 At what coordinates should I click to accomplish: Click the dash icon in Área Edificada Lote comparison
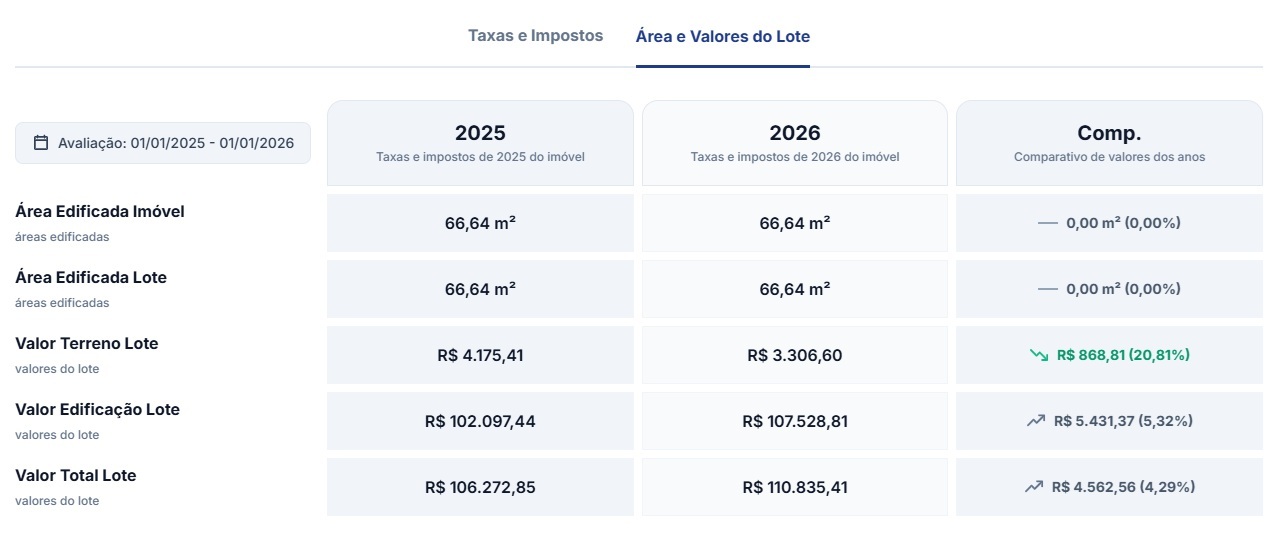coord(1047,289)
